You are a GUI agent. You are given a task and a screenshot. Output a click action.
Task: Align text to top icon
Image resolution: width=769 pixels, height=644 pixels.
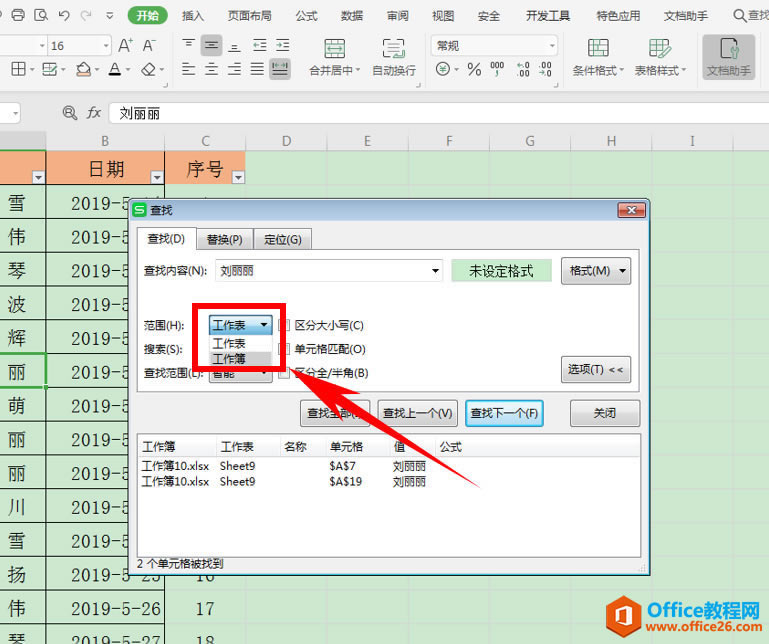(x=188, y=45)
